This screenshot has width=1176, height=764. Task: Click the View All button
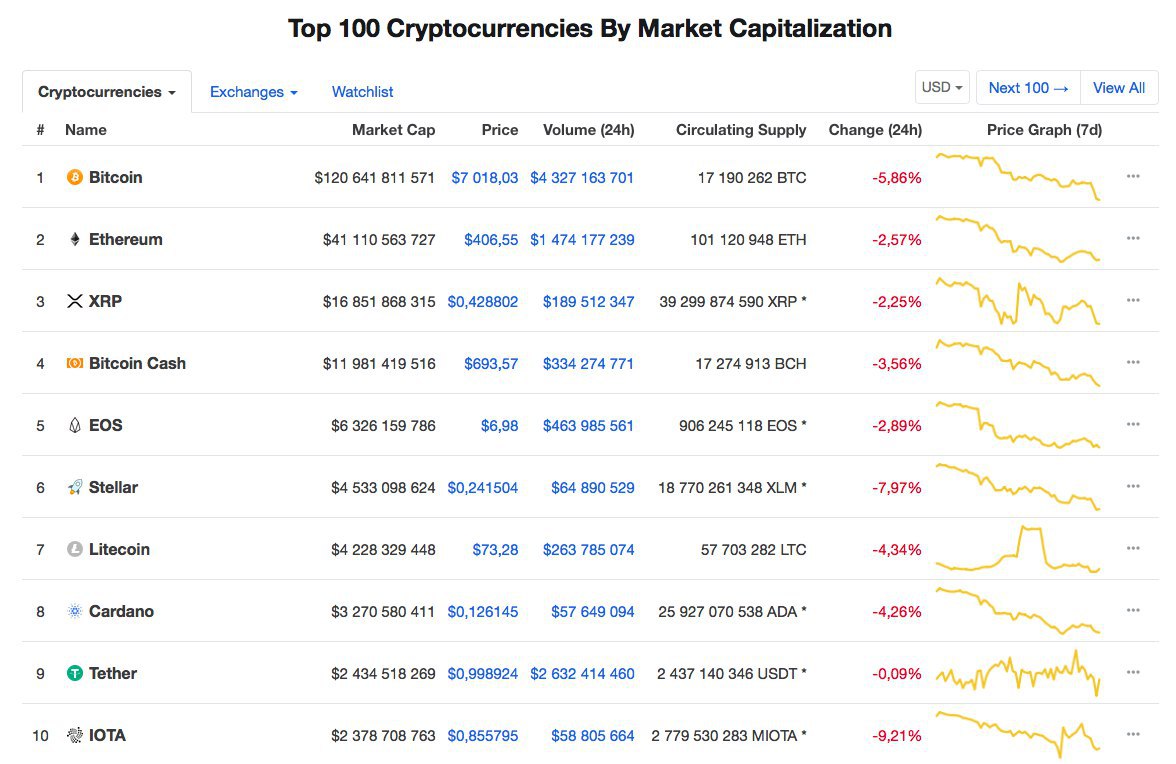point(1118,88)
